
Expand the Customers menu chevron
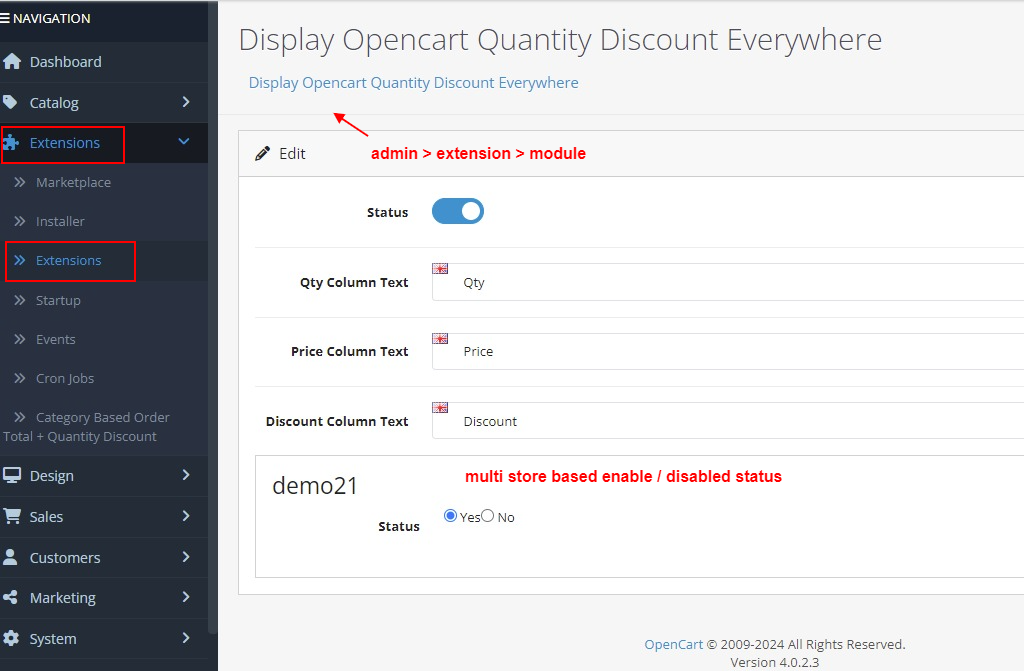tap(186, 557)
